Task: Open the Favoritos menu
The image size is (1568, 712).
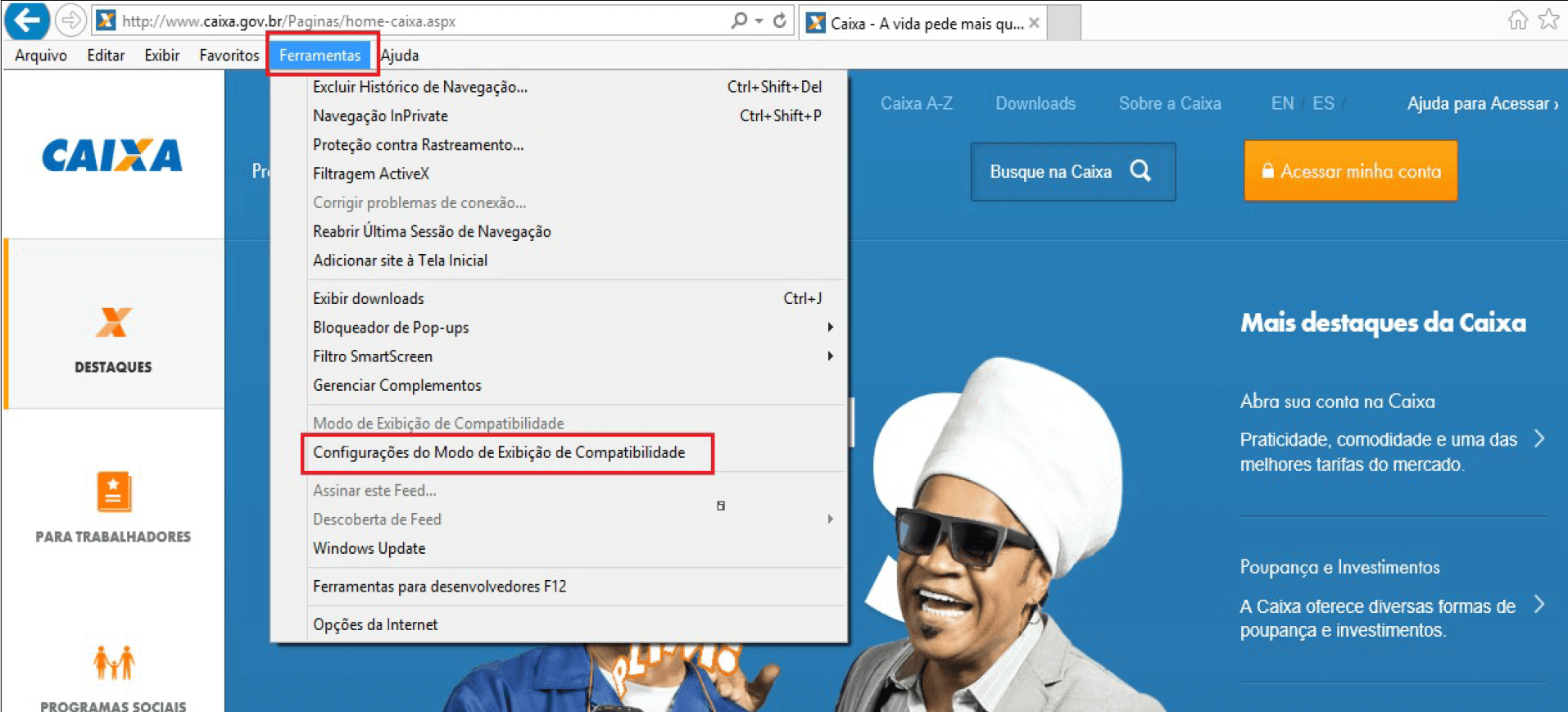Action: point(229,55)
